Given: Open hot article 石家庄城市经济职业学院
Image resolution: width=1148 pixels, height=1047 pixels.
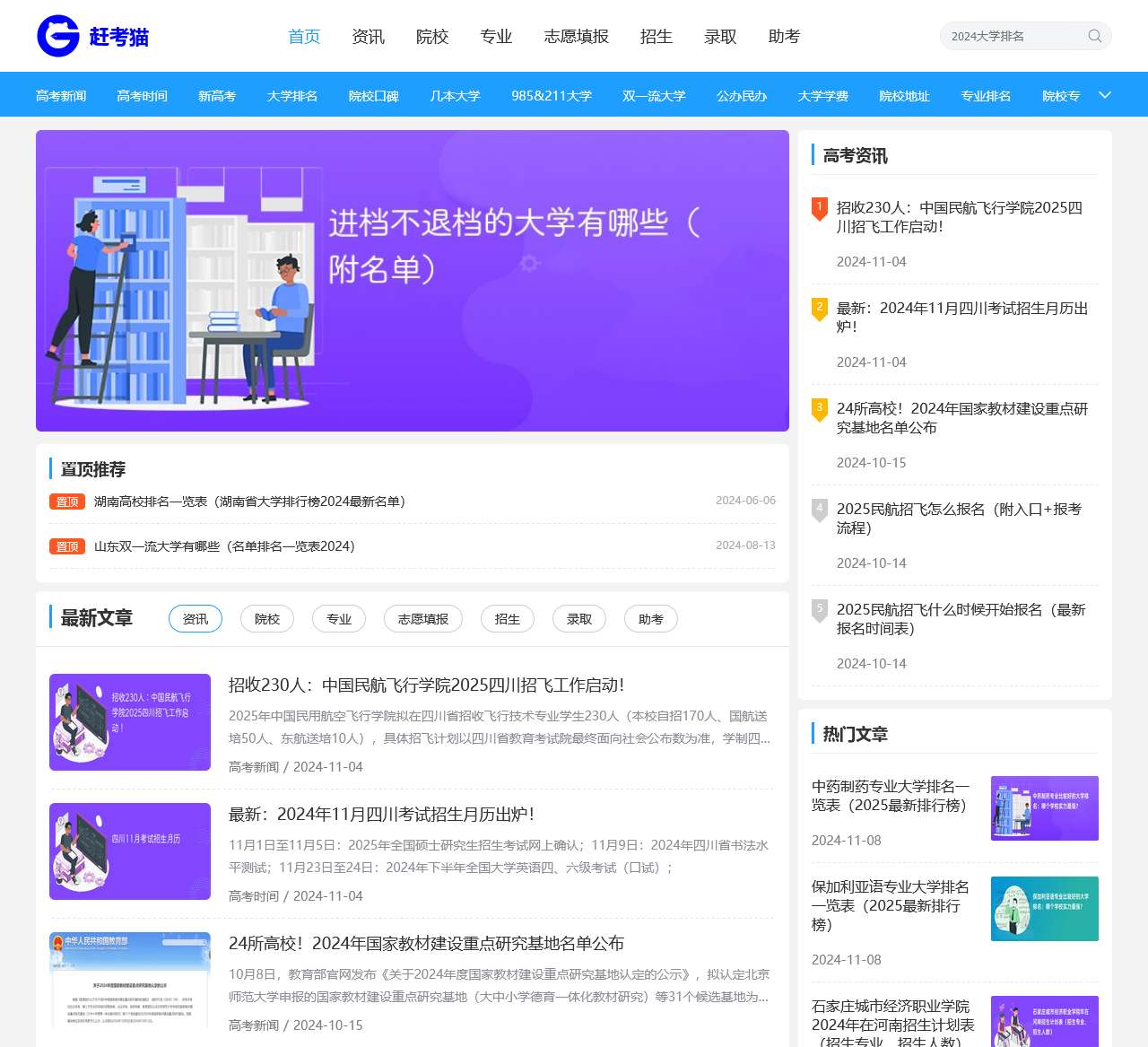Looking at the screenshot, I should 893,1024.
